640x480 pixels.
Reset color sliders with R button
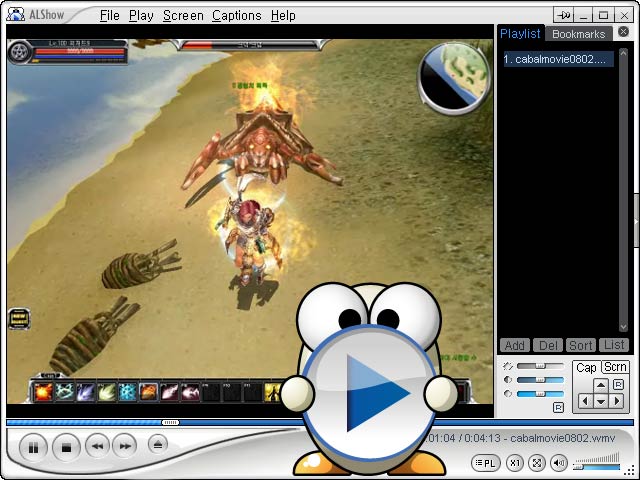[558, 407]
